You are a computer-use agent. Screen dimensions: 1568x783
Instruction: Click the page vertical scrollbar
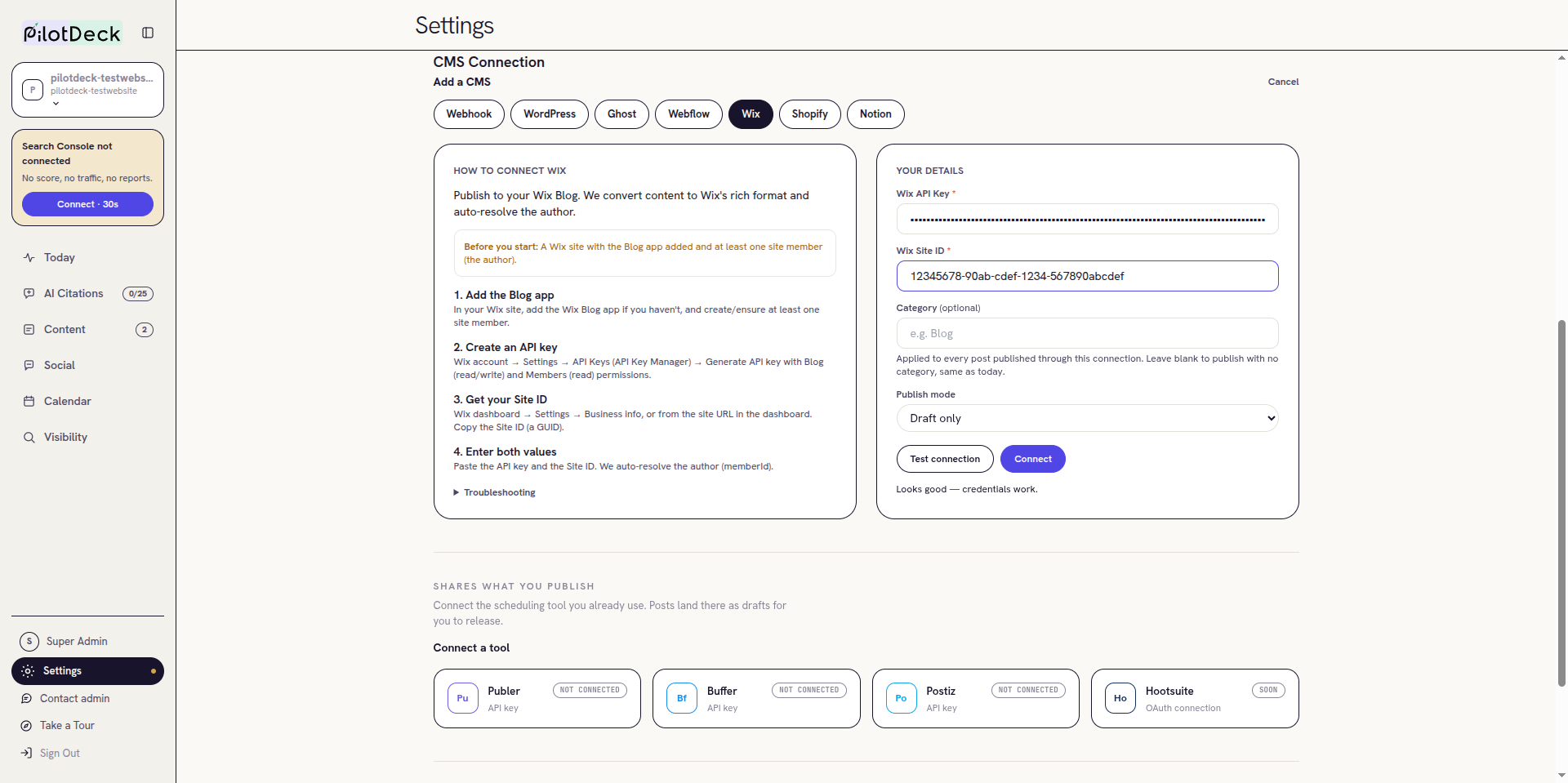(x=1561, y=502)
